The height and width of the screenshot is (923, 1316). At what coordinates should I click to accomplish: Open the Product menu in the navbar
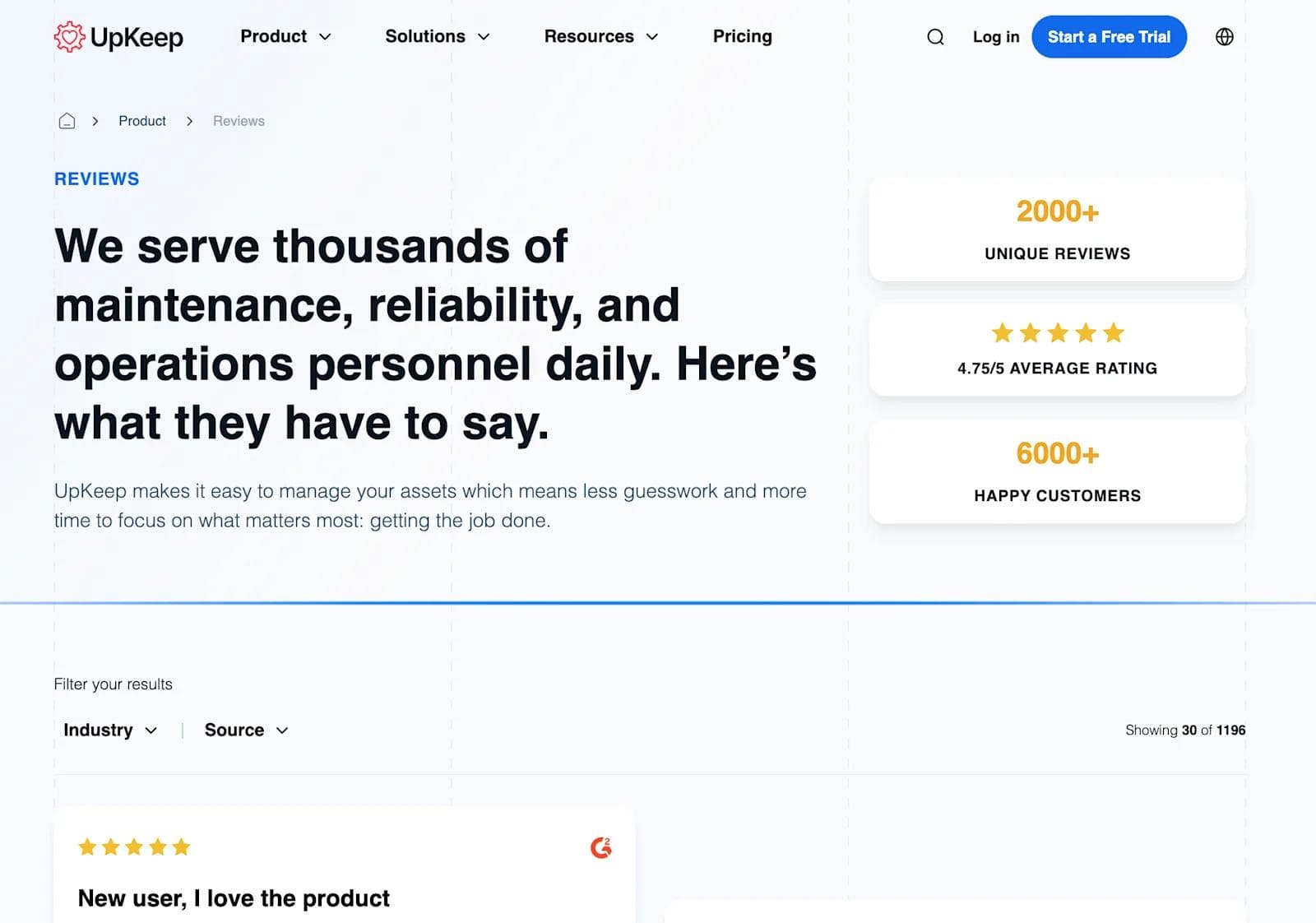(285, 36)
